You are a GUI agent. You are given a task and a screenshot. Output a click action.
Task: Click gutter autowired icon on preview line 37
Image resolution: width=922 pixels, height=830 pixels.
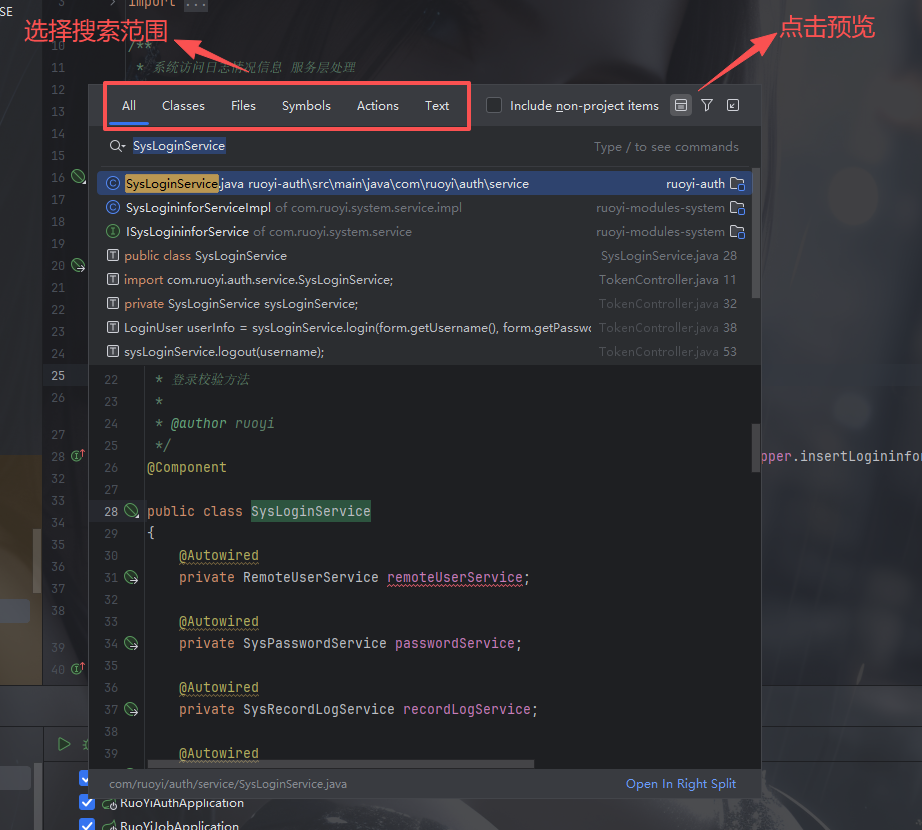click(x=132, y=709)
